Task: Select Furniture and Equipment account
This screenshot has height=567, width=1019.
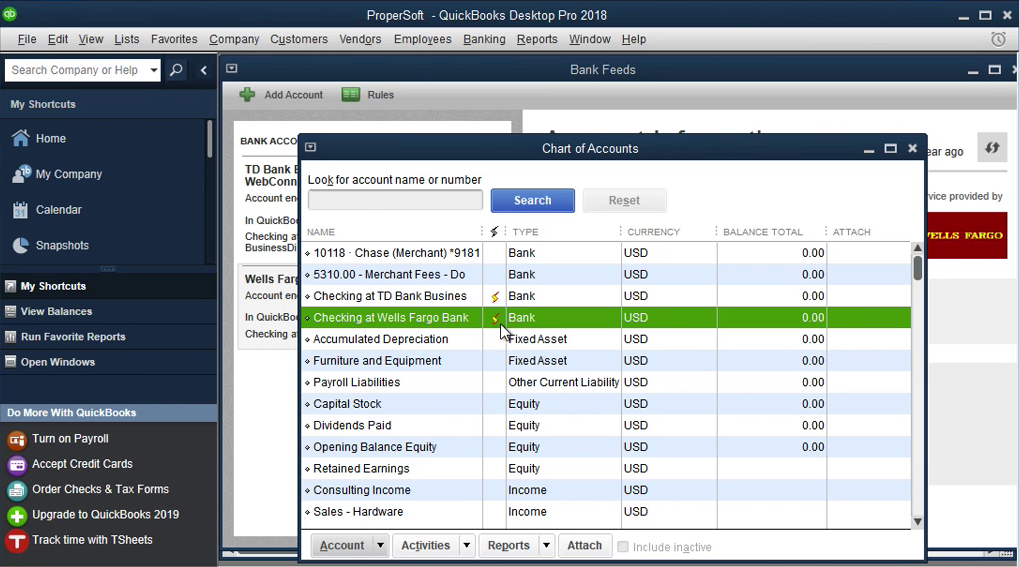Action: [x=606, y=361]
